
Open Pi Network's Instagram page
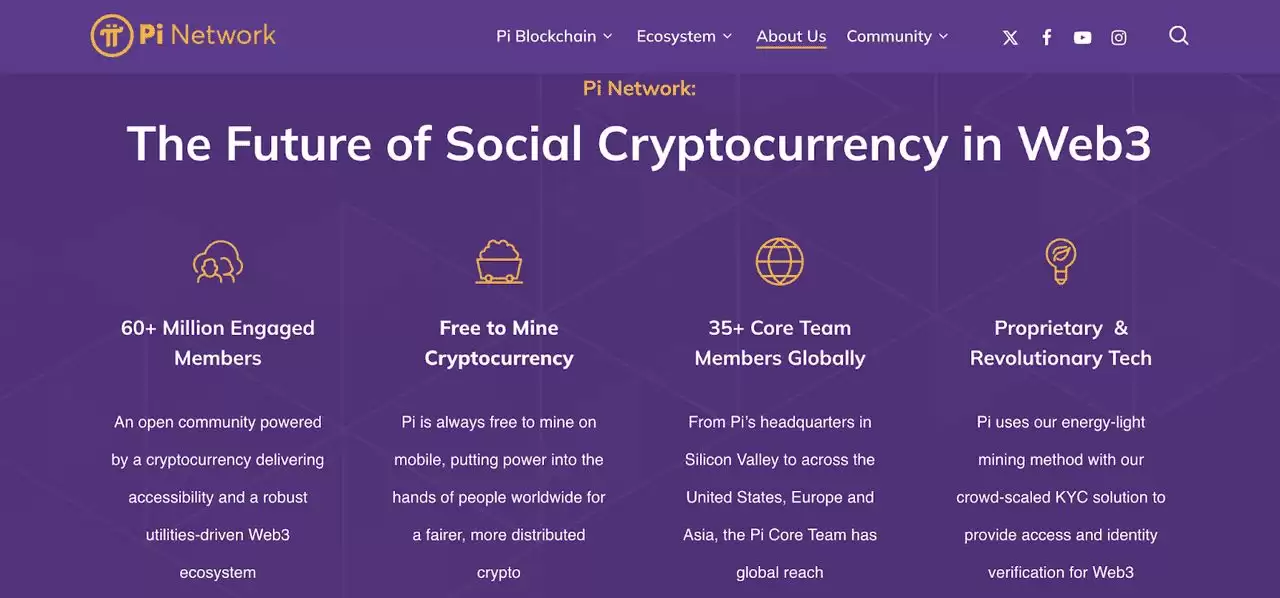coord(1118,37)
